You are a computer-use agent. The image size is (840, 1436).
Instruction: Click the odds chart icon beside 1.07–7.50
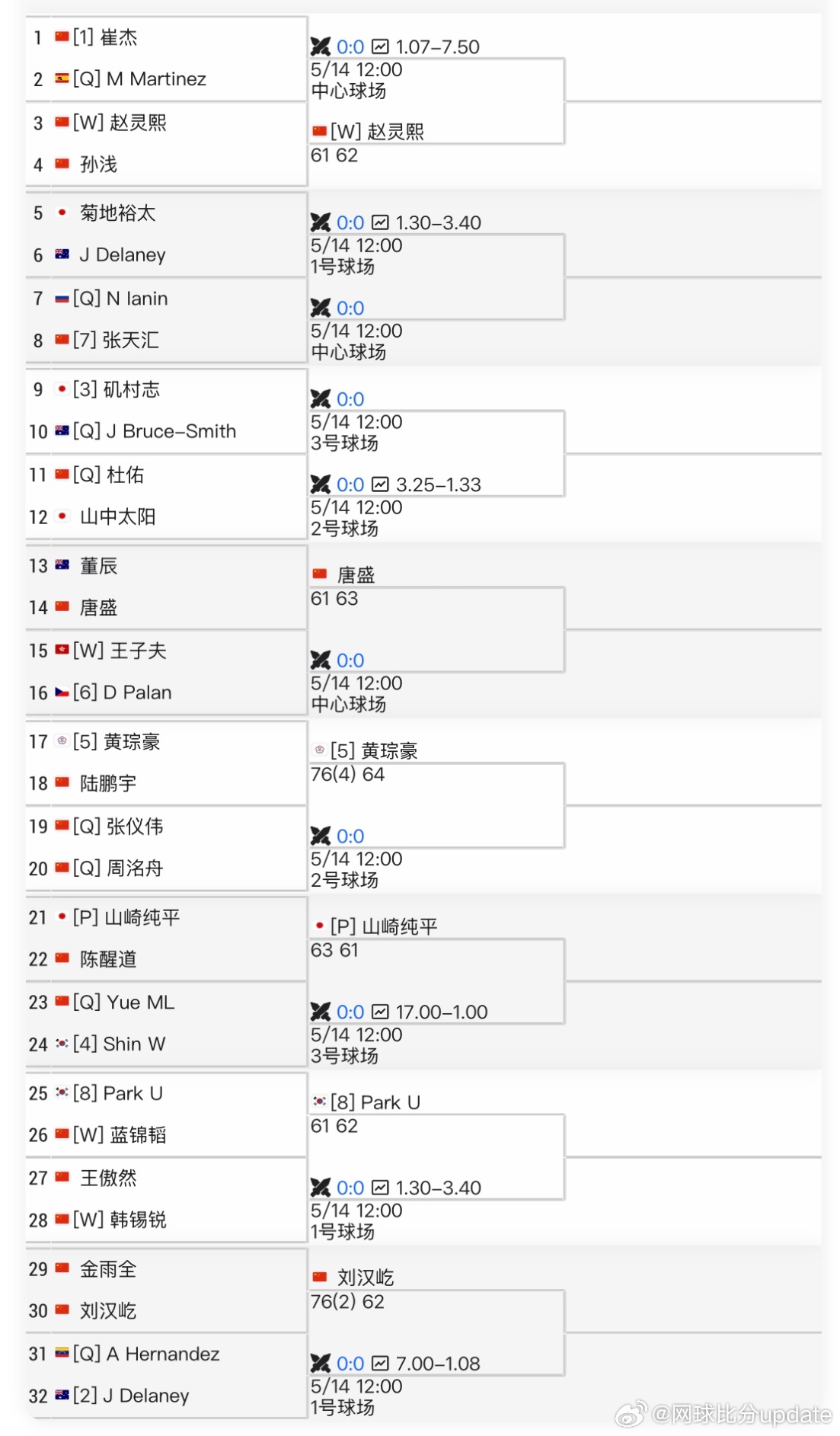pos(380,46)
